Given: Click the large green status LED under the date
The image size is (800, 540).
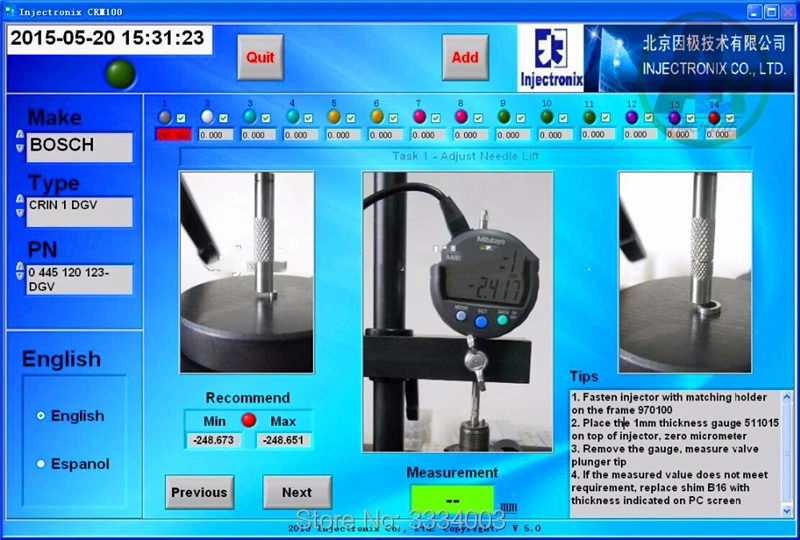Looking at the screenshot, I should coord(120,74).
